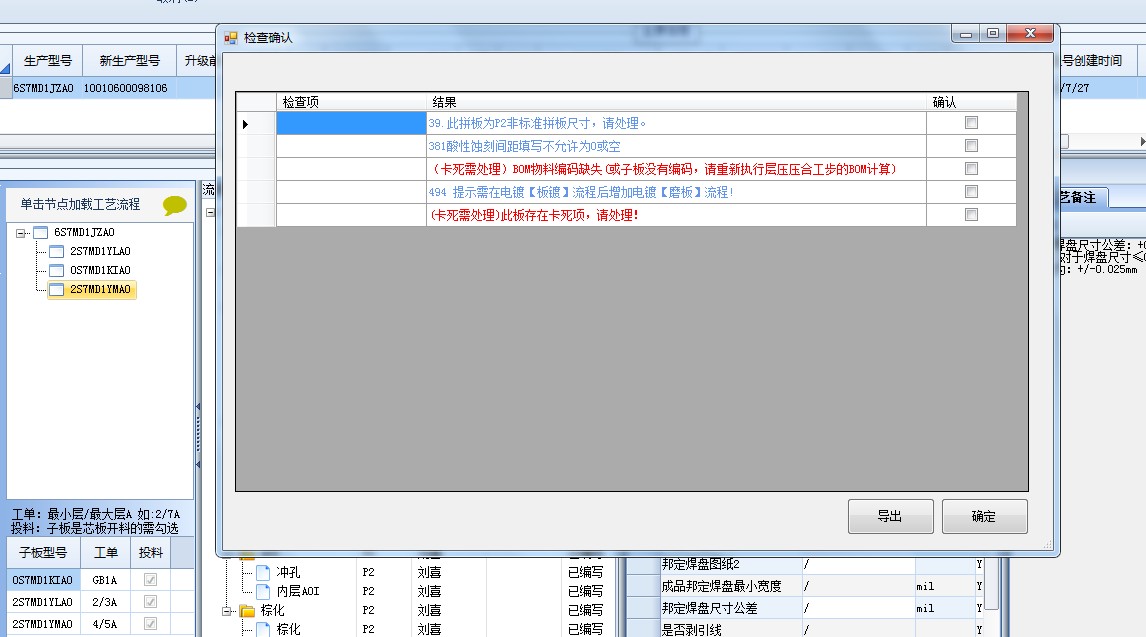Minimize the 检查确认 dialog
The height and width of the screenshot is (637, 1146).
965,34
